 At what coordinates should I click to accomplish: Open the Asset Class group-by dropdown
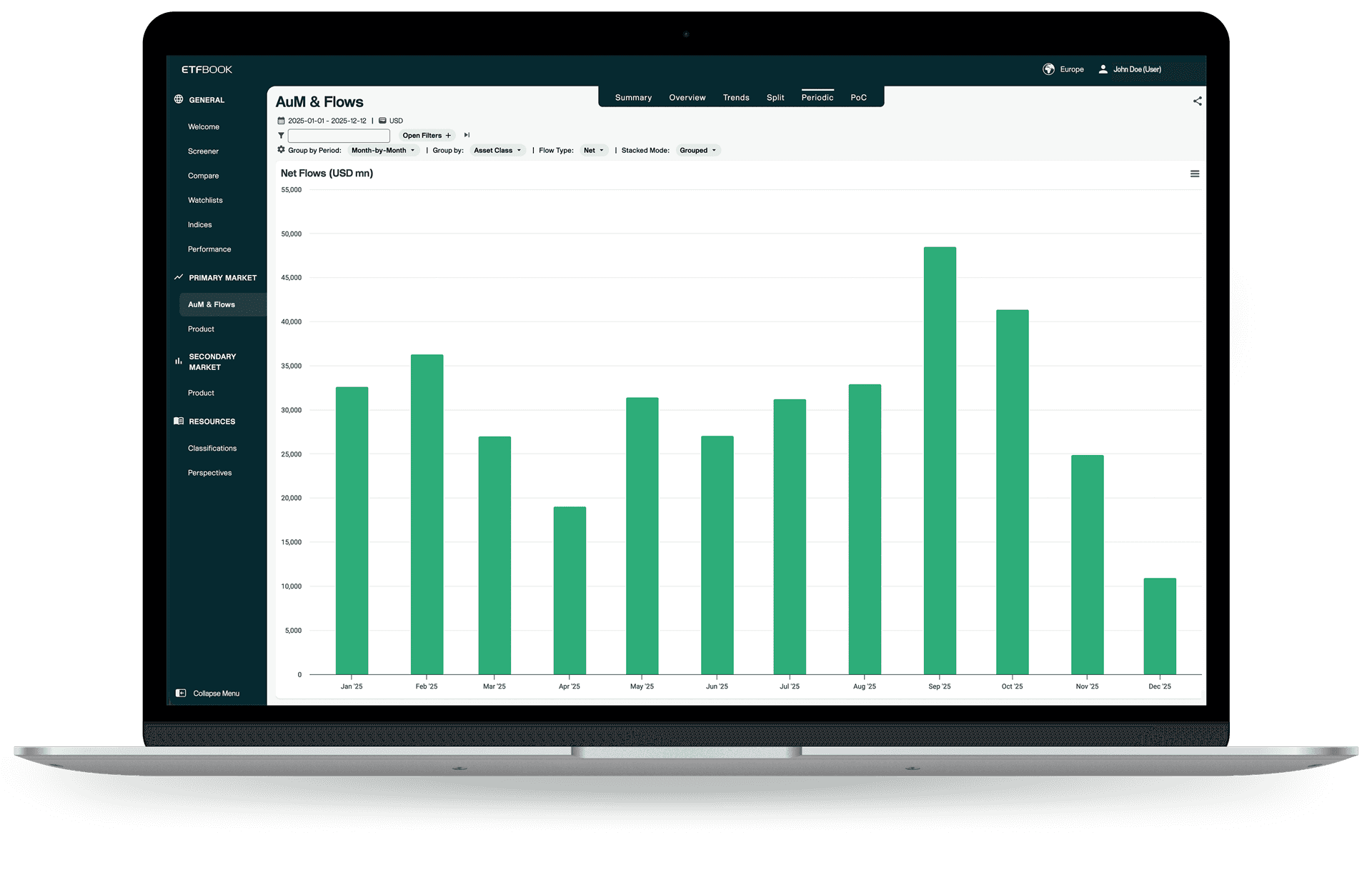497,150
